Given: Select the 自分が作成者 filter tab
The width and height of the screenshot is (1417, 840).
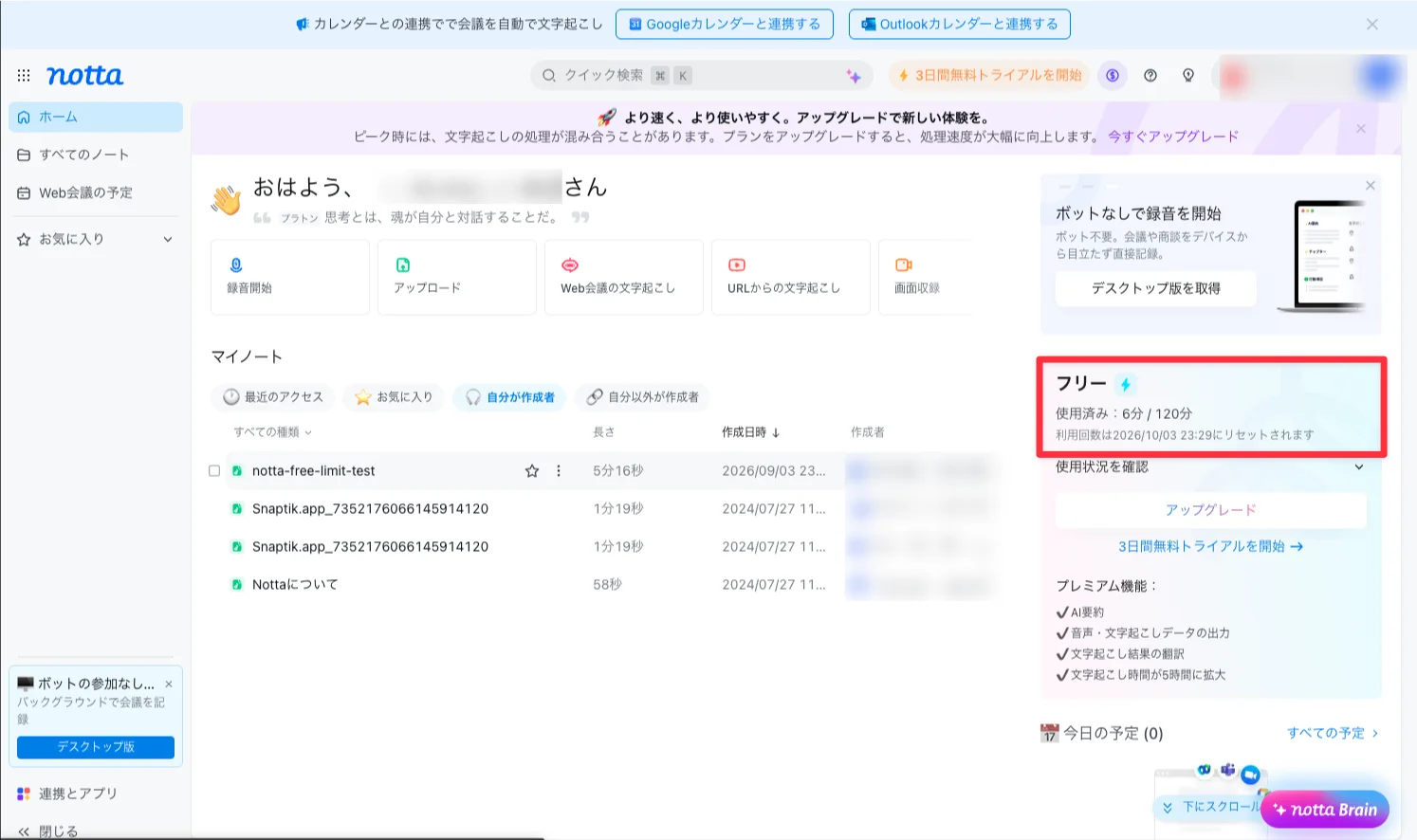Looking at the screenshot, I should (x=509, y=396).
